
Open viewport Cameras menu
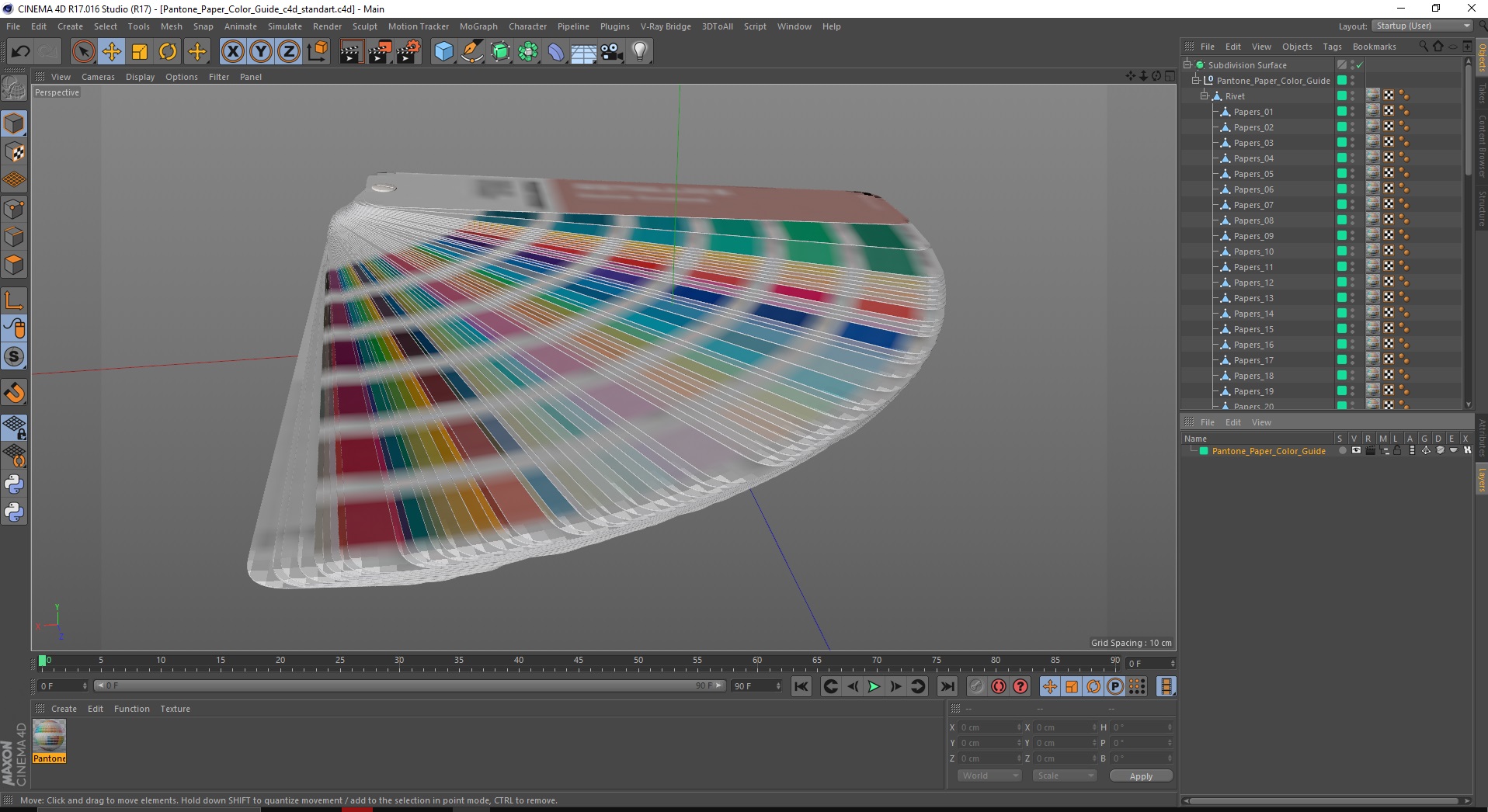tap(98, 77)
